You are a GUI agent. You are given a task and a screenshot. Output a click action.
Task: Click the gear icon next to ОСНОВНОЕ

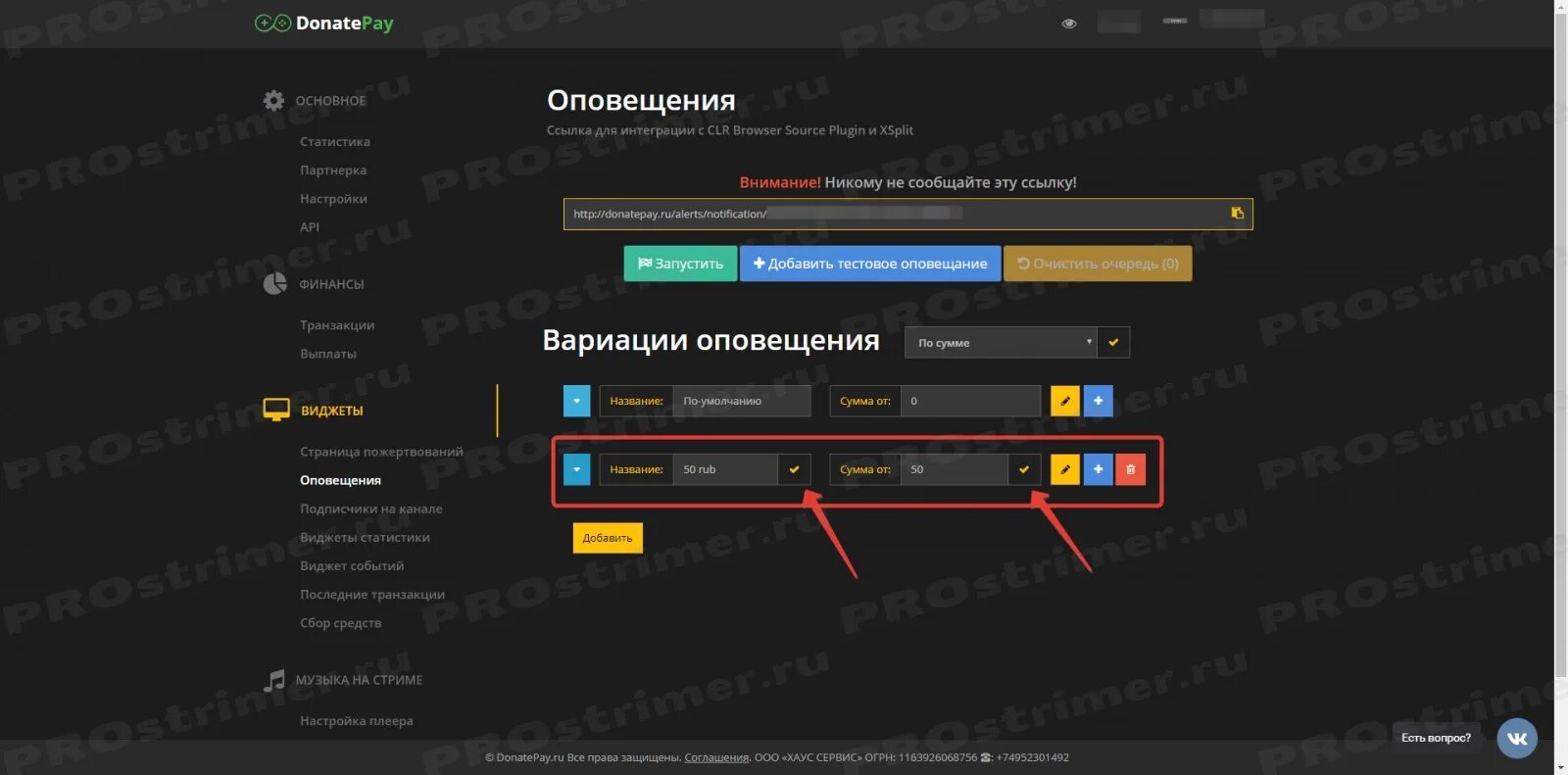pos(273,100)
